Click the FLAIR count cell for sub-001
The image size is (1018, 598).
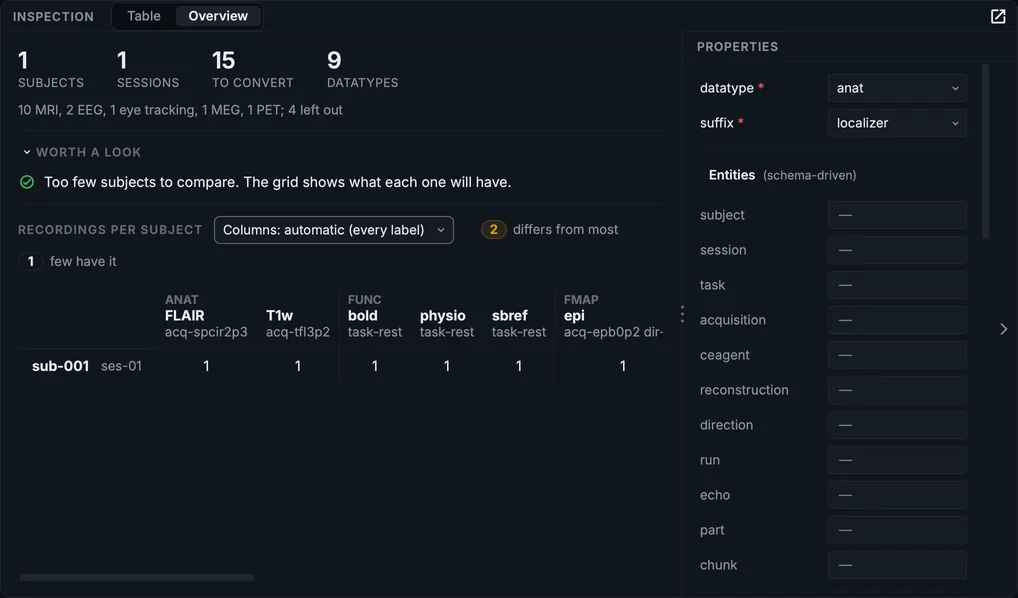[x=206, y=366]
